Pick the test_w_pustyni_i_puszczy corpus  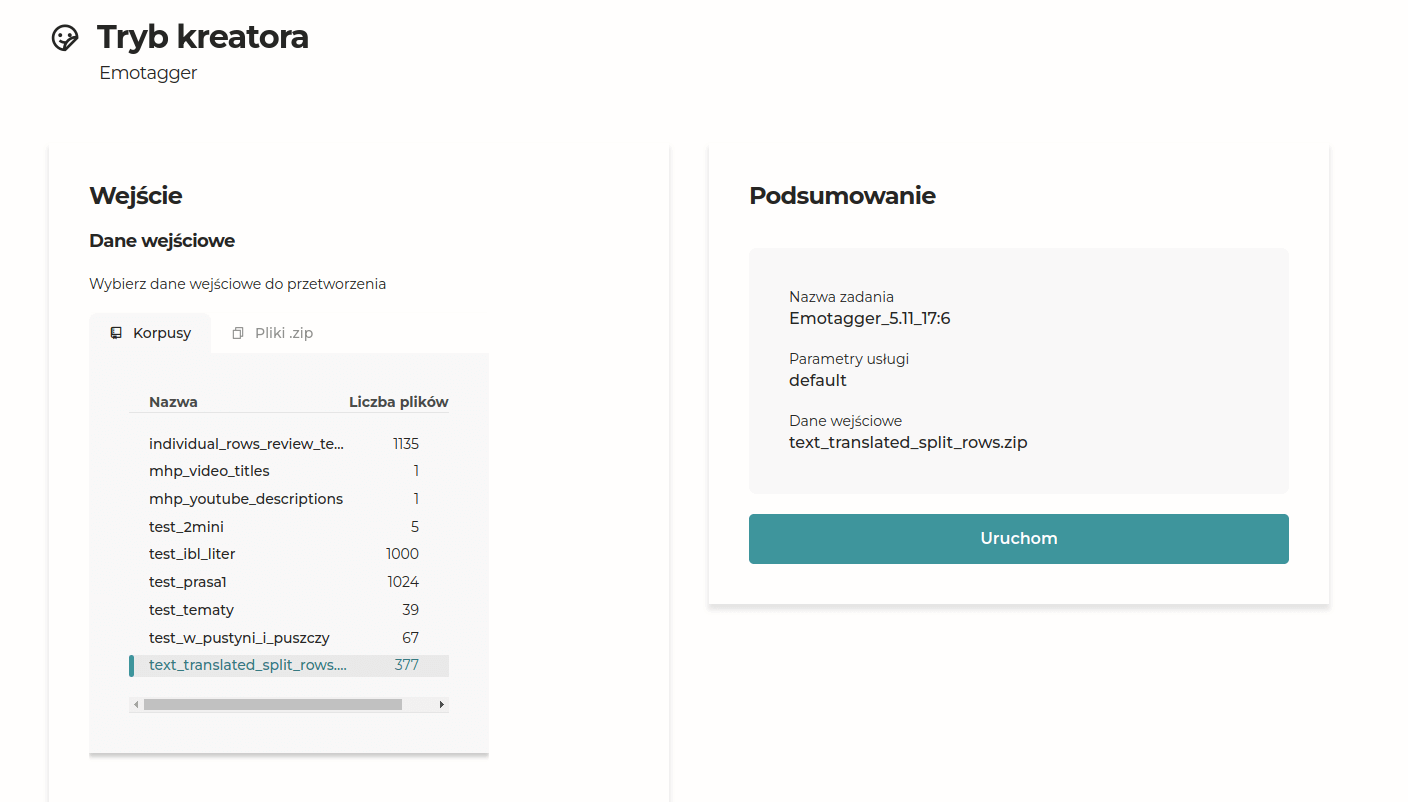tap(289, 638)
